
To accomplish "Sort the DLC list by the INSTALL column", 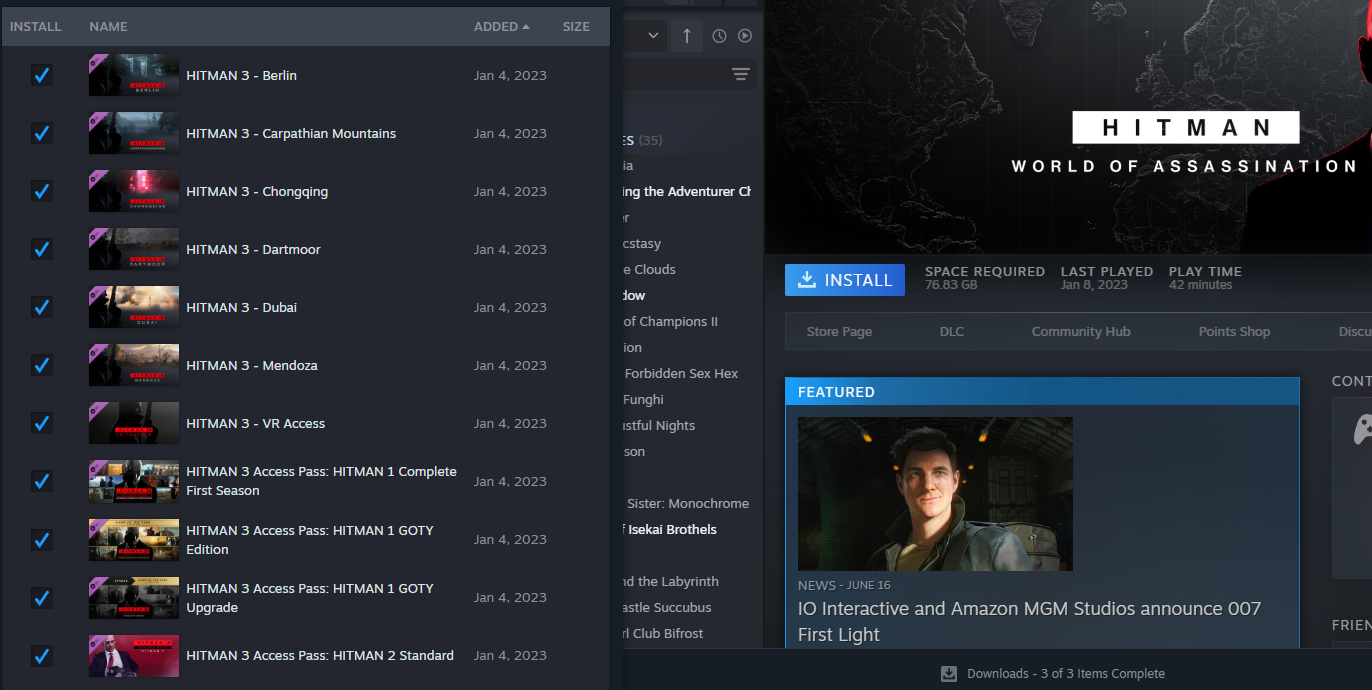I will point(36,27).
